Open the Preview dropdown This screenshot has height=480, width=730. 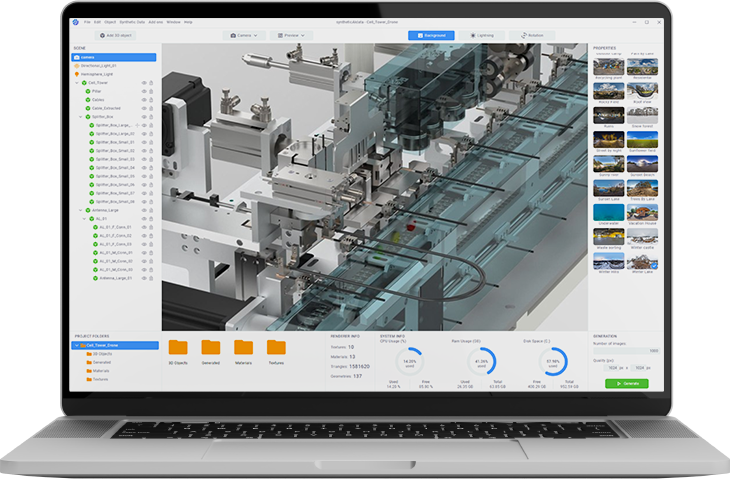[291, 35]
